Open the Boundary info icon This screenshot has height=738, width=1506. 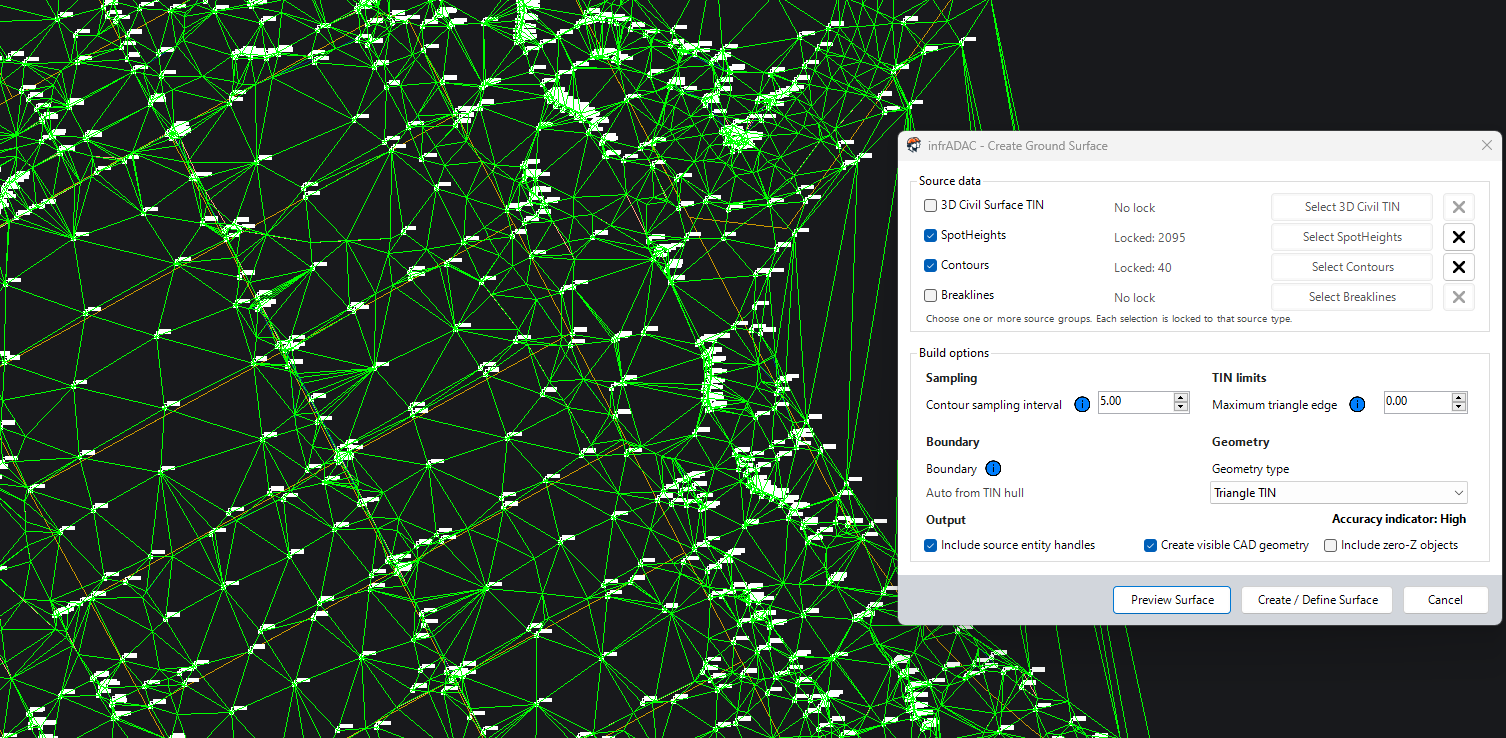click(x=993, y=469)
